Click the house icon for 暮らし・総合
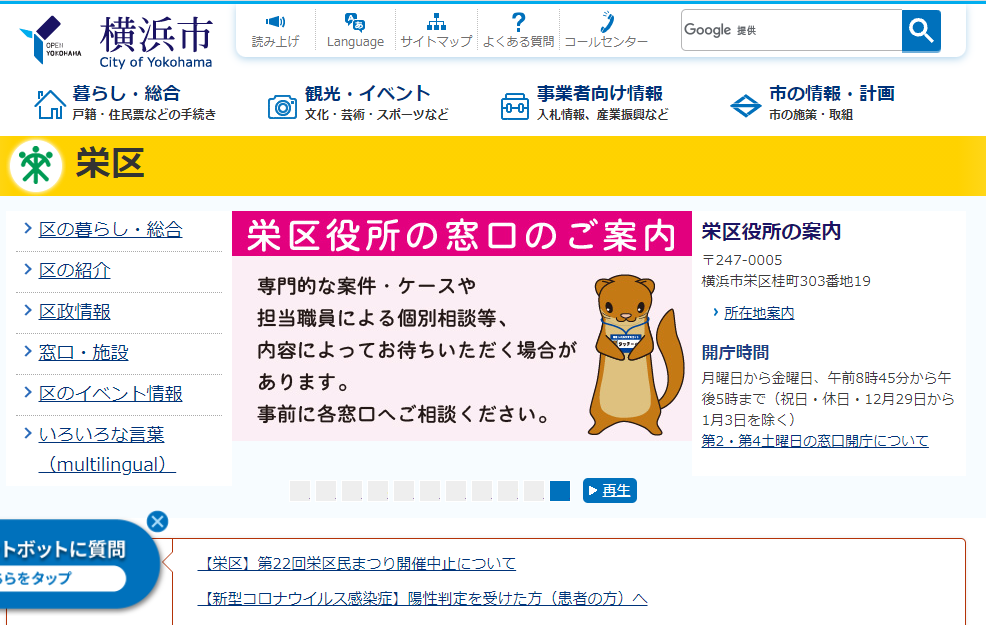Viewport: 986px width, 625px height. coord(50,104)
